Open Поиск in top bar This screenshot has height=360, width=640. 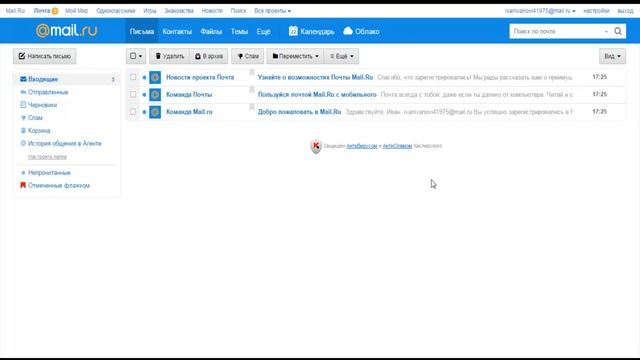238,11
